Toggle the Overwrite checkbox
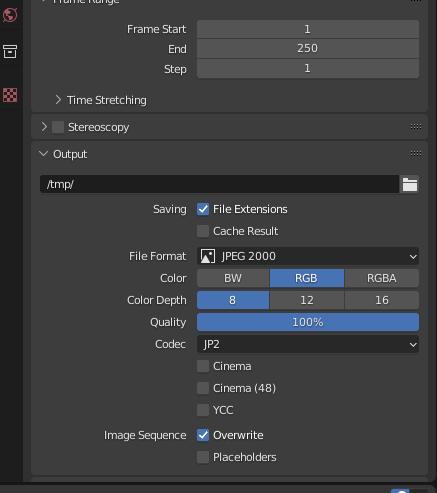 [203, 435]
